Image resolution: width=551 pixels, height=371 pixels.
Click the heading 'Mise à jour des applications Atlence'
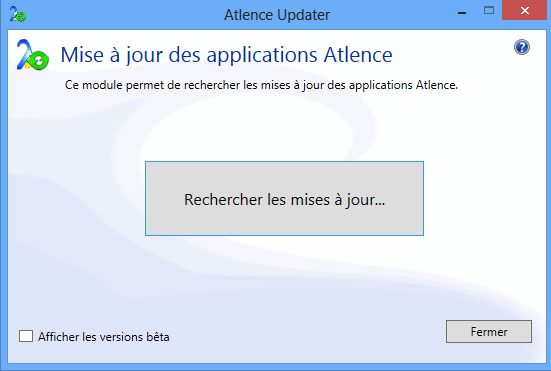(x=226, y=55)
